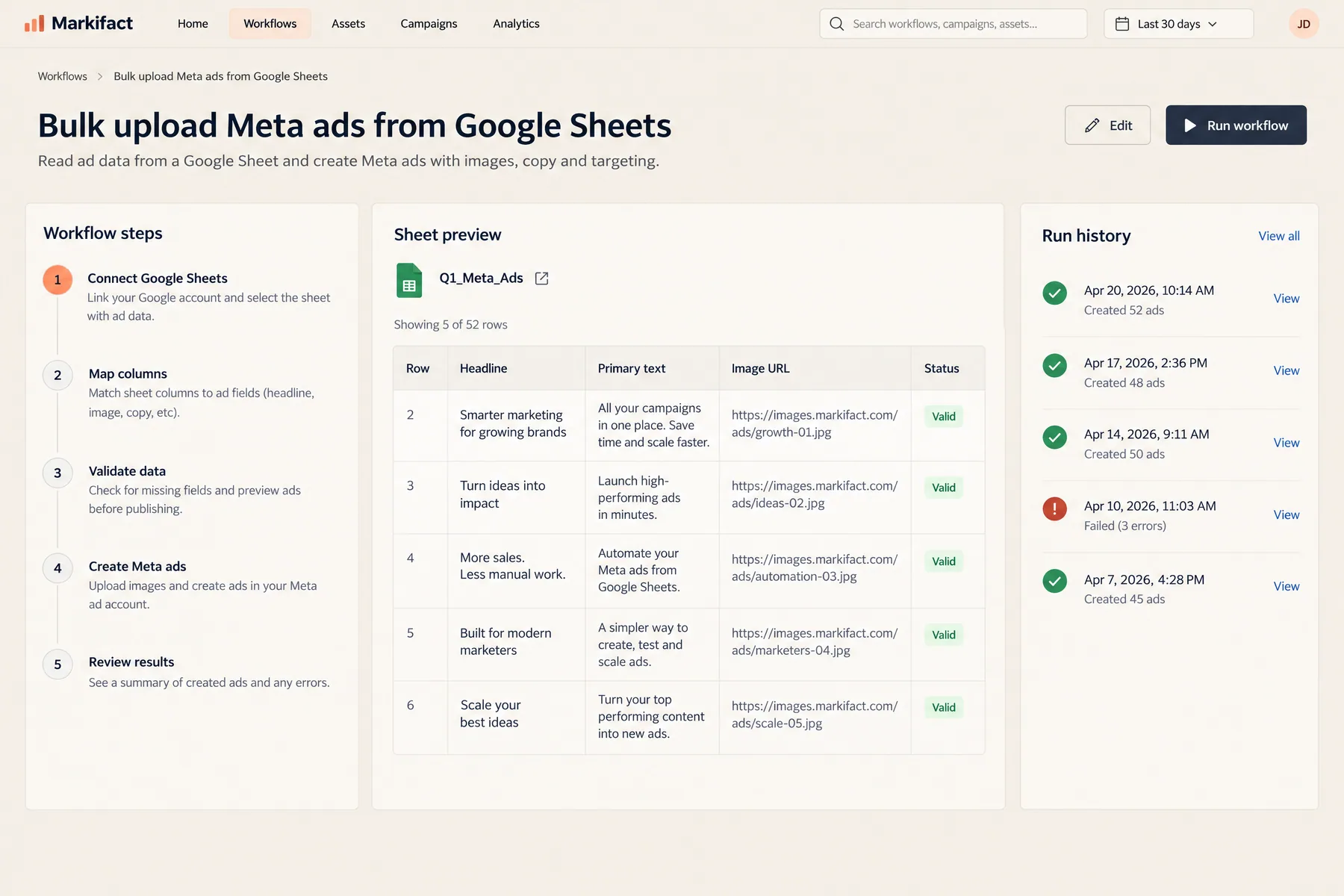Select step 3 circle Validate data
Viewport: 1344px width, 896px height.
pos(57,473)
